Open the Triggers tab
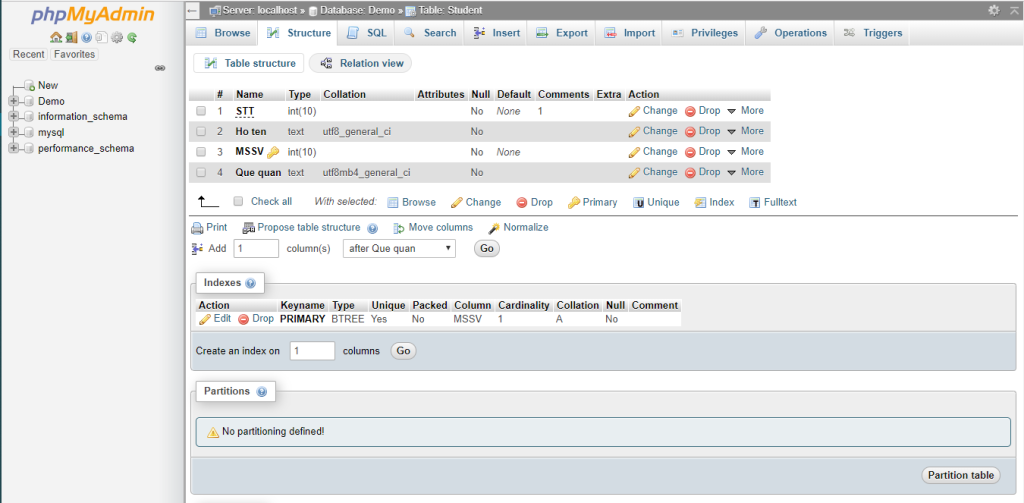The width and height of the screenshot is (1024, 503). (872, 33)
